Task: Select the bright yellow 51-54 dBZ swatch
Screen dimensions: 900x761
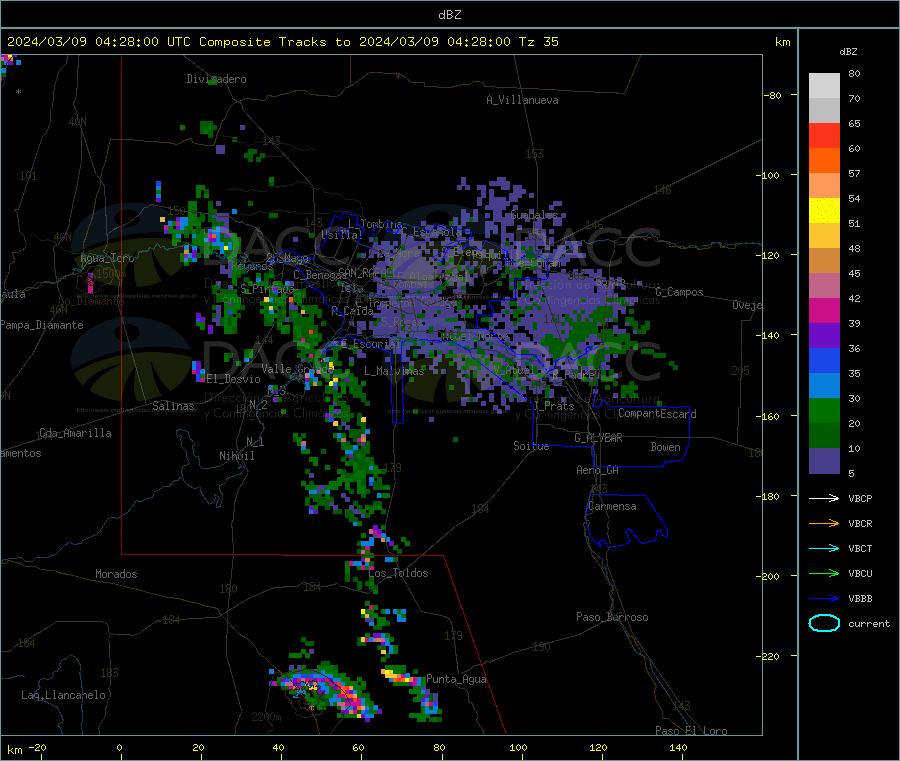Action: coord(824,211)
